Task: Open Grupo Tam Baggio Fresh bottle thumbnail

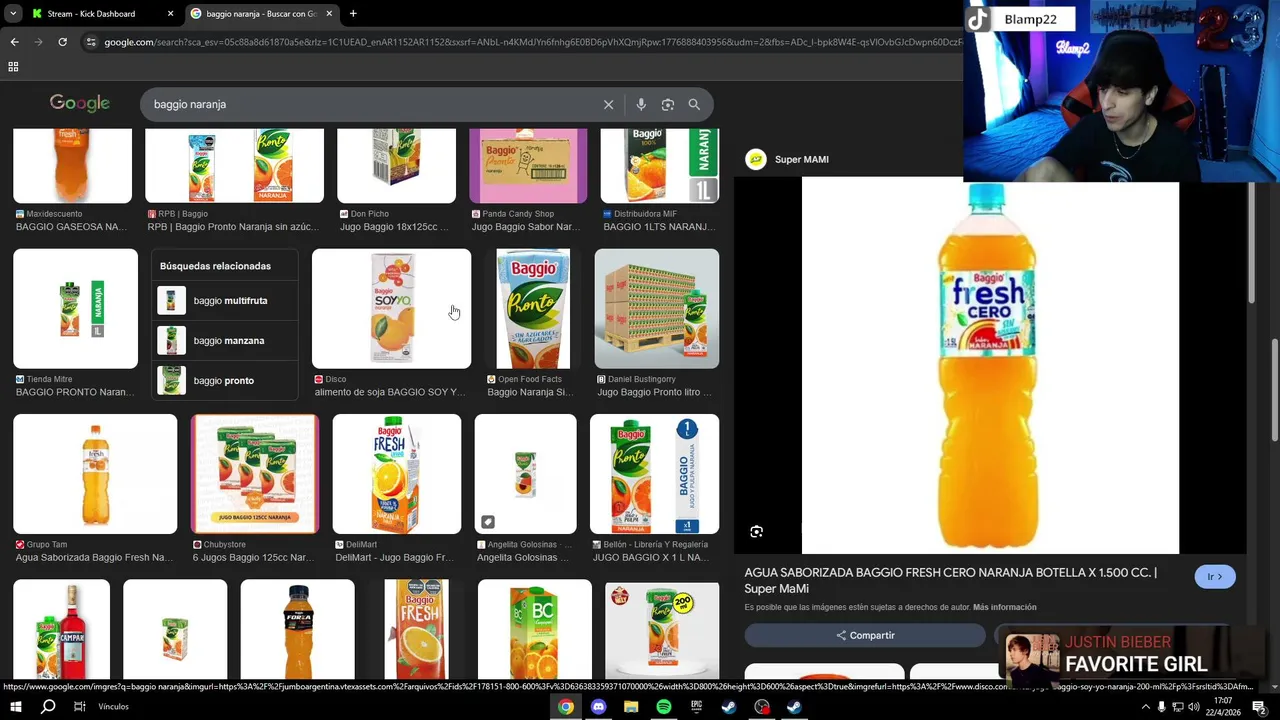Action: (x=95, y=474)
